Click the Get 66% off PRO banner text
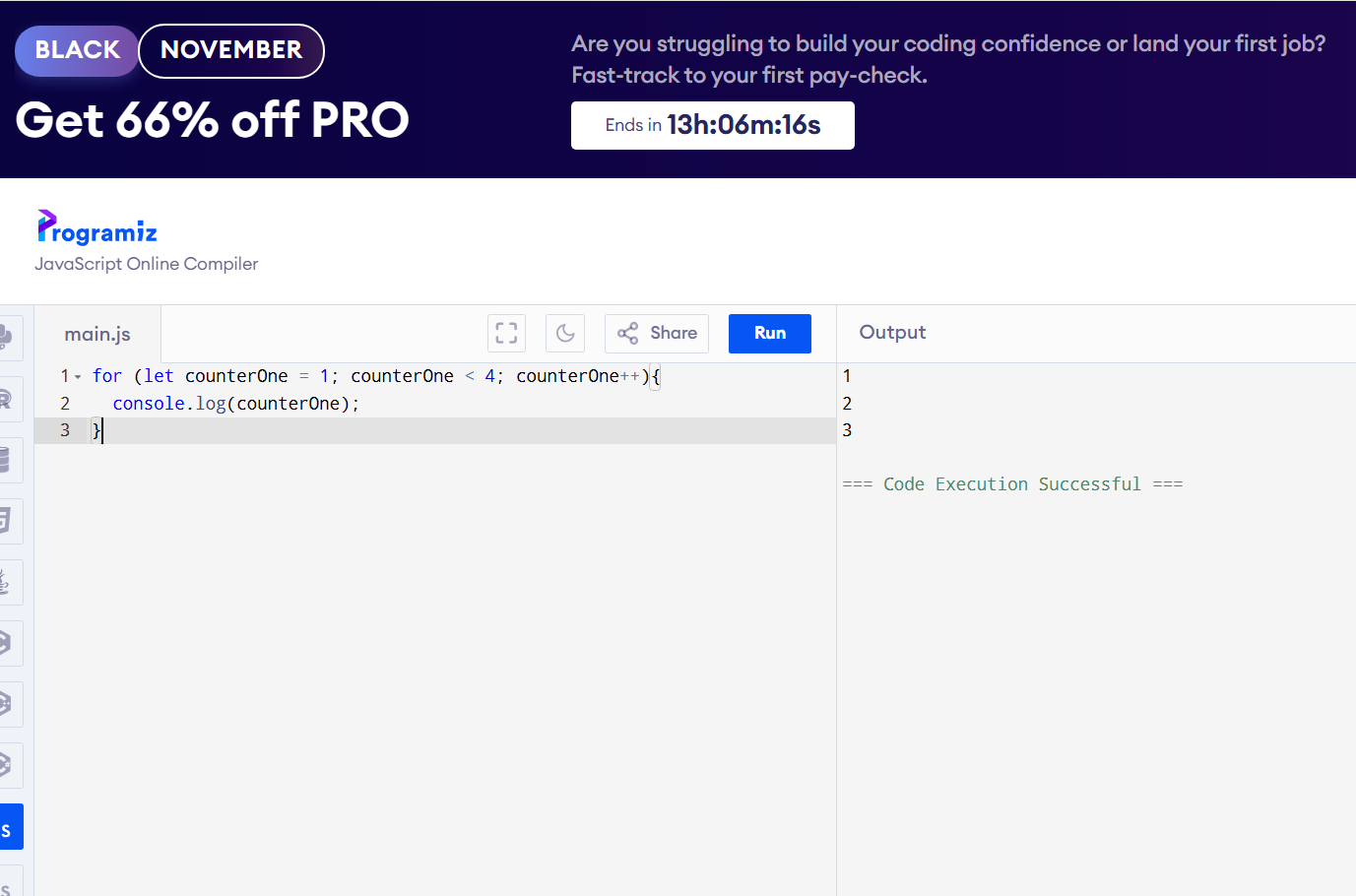 coord(212,120)
